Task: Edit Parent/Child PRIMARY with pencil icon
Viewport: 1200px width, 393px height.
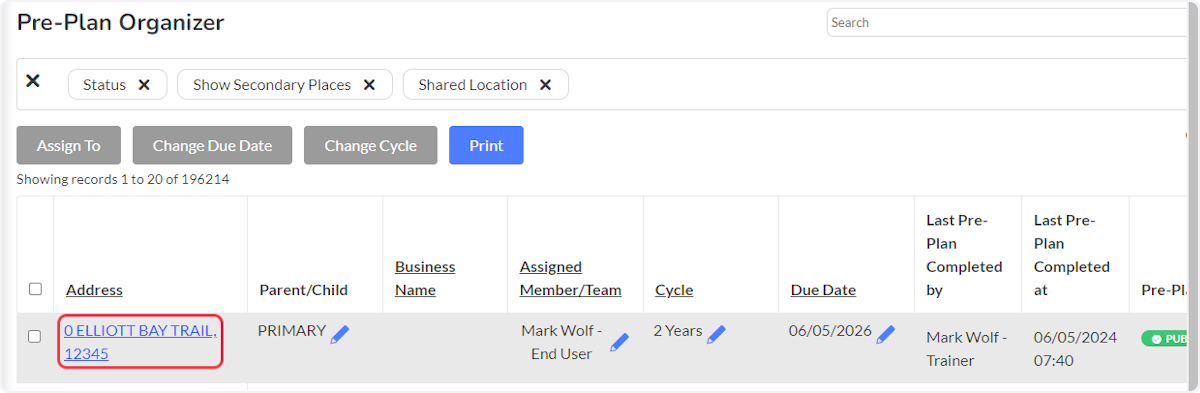Action: click(x=340, y=334)
